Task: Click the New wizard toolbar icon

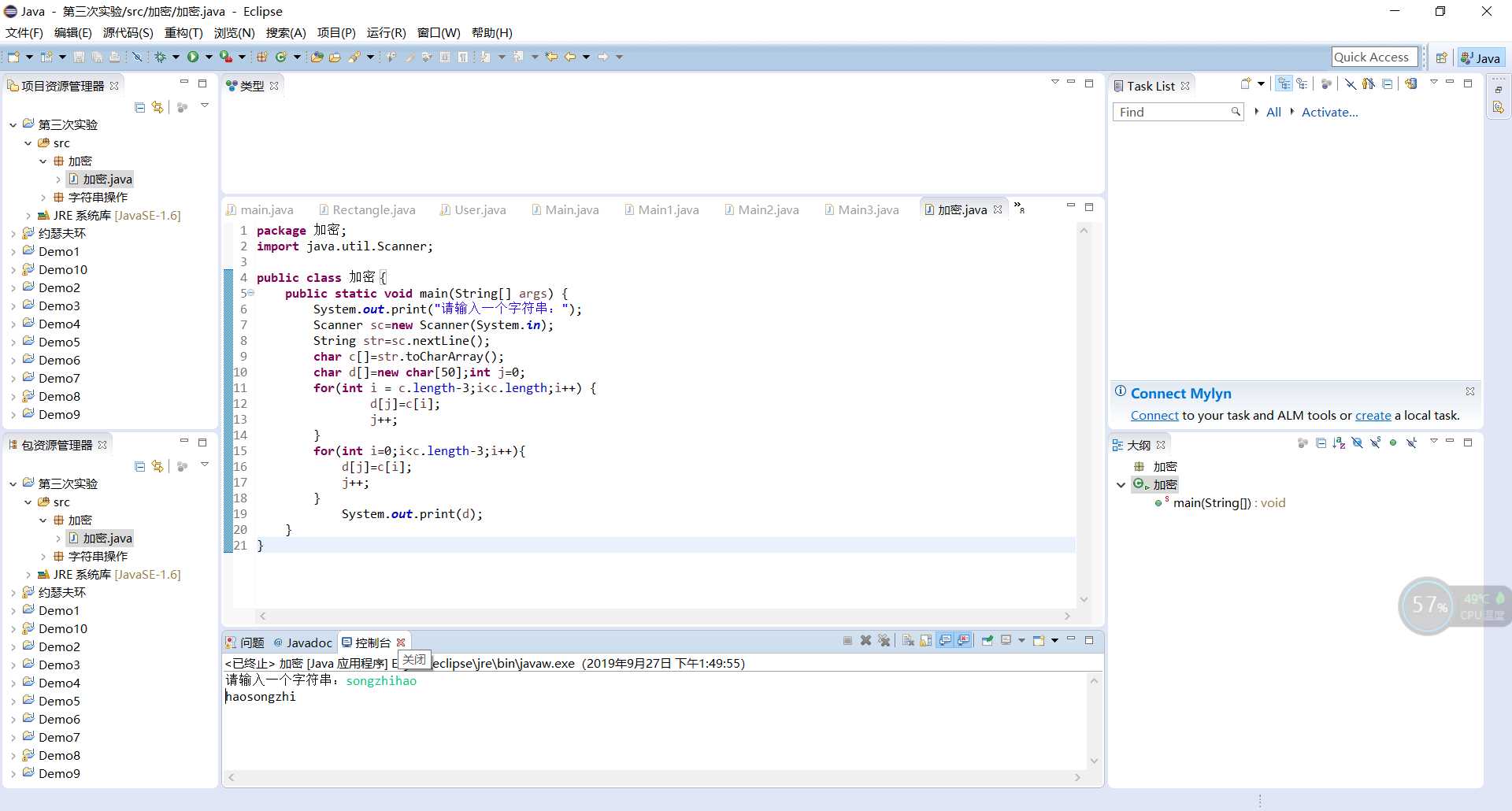Action: (13, 57)
